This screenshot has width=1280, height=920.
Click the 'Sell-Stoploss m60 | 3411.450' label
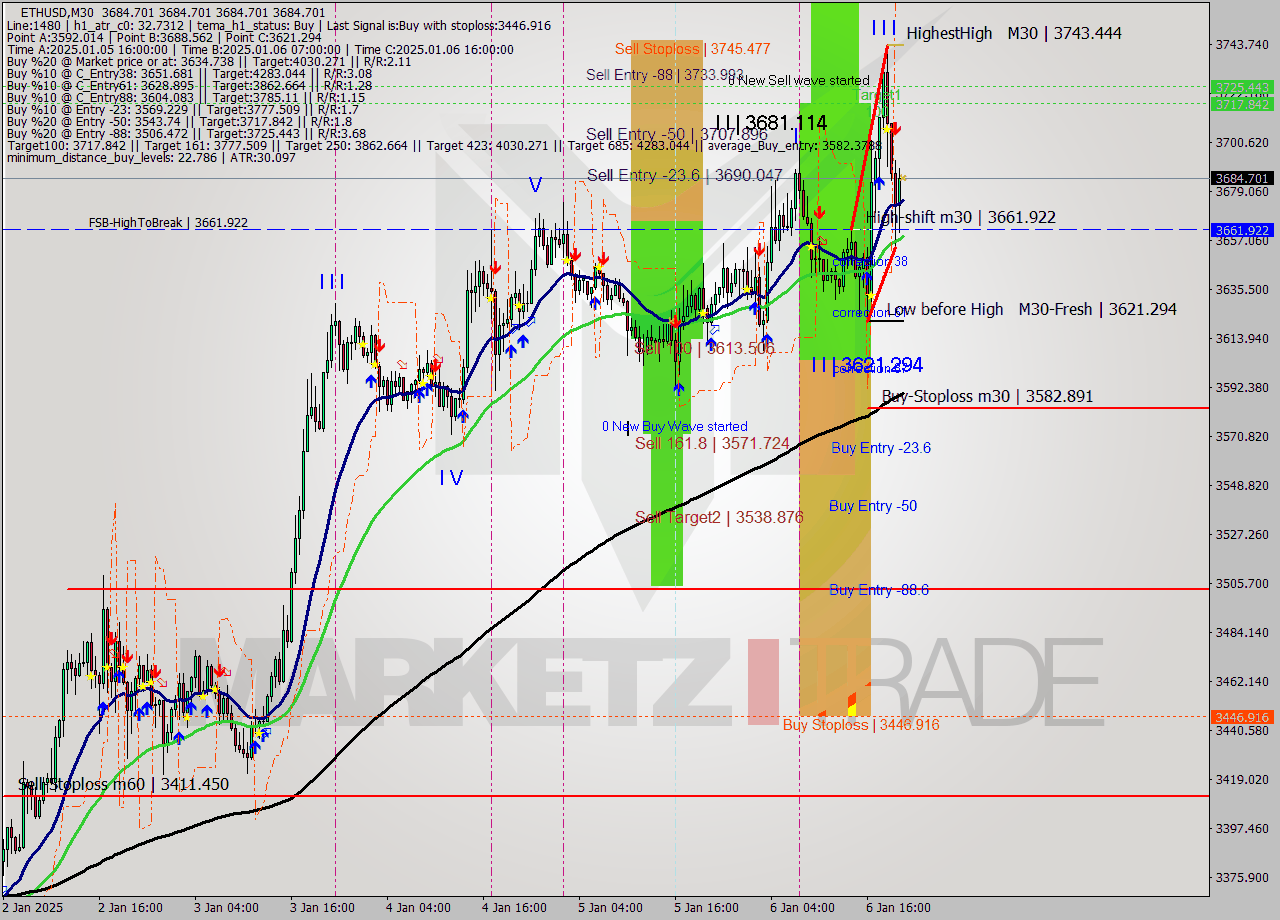(x=123, y=784)
